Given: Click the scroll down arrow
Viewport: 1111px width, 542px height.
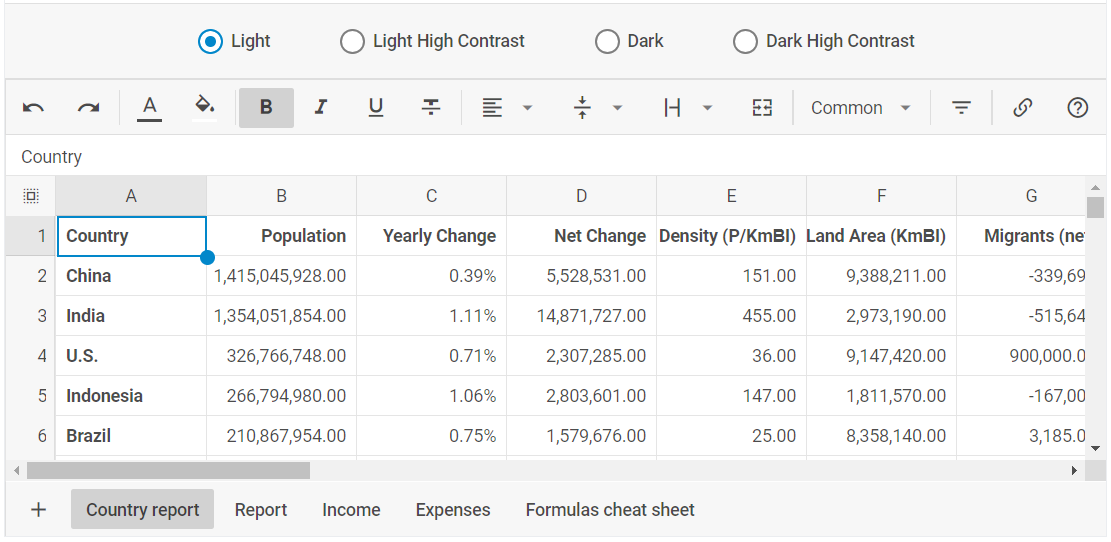Looking at the screenshot, I should tap(1095, 448).
